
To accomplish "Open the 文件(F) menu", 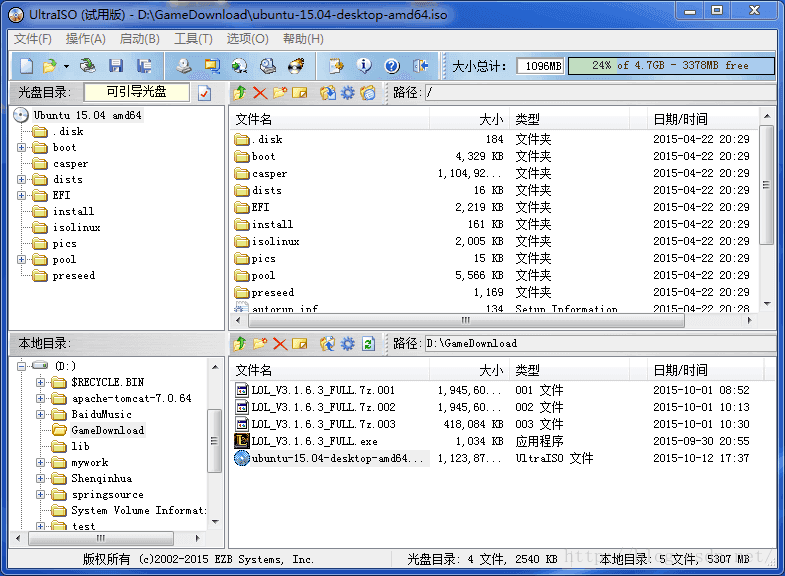I will (33, 39).
